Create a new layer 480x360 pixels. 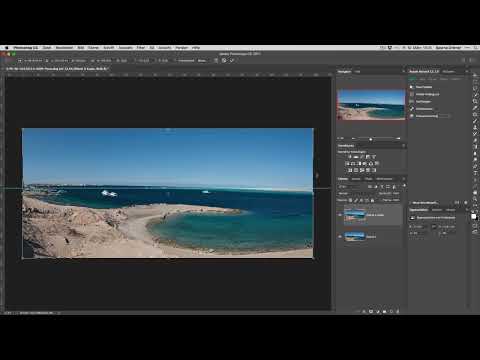391,311
